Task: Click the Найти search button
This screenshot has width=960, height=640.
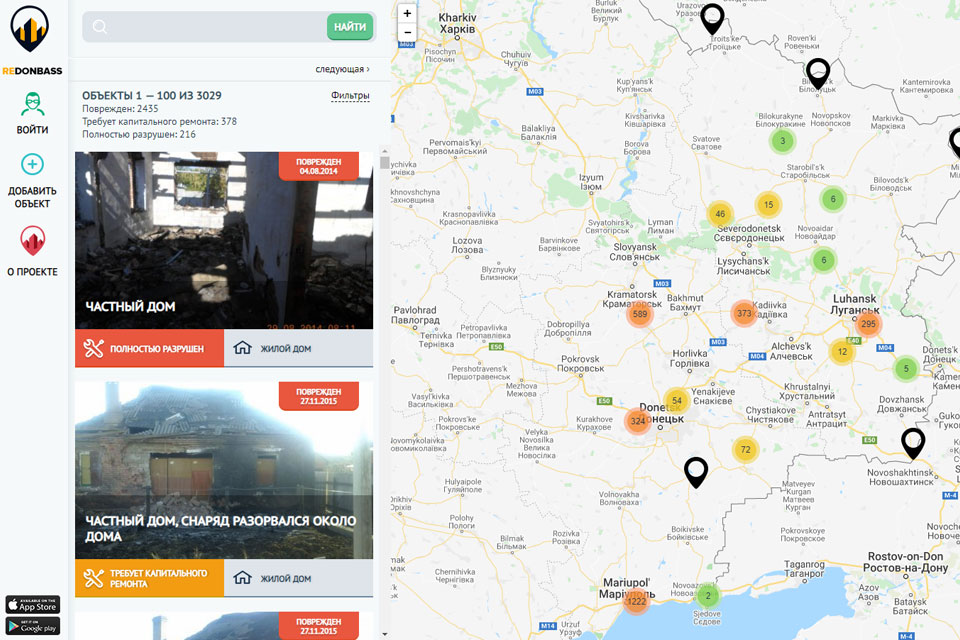Action: point(350,27)
